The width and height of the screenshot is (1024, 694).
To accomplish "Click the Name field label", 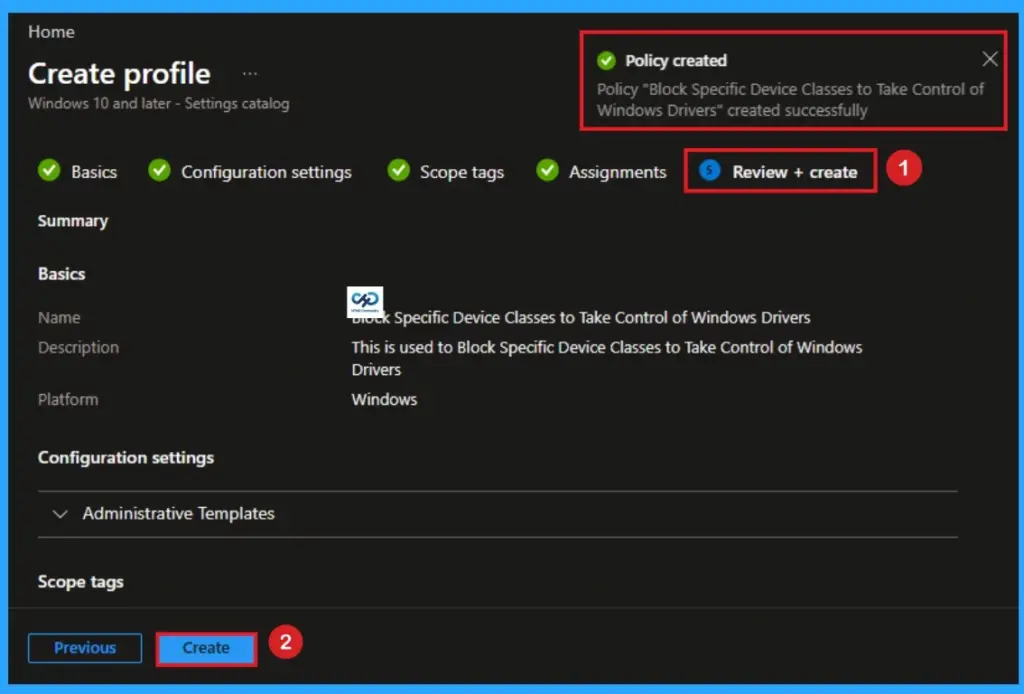I will (x=59, y=318).
